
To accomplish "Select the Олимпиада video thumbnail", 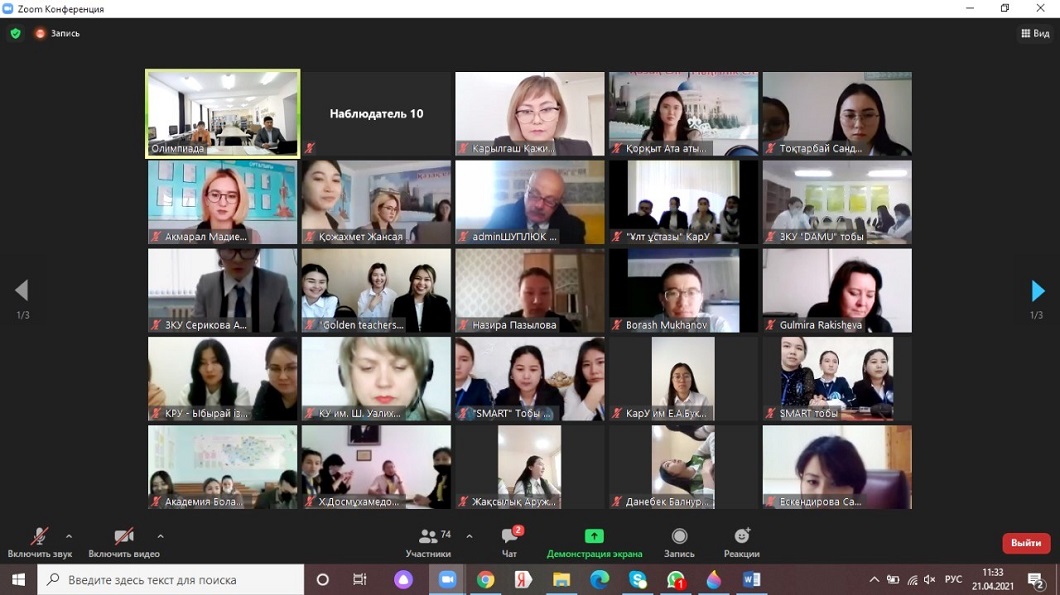I will (222, 114).
